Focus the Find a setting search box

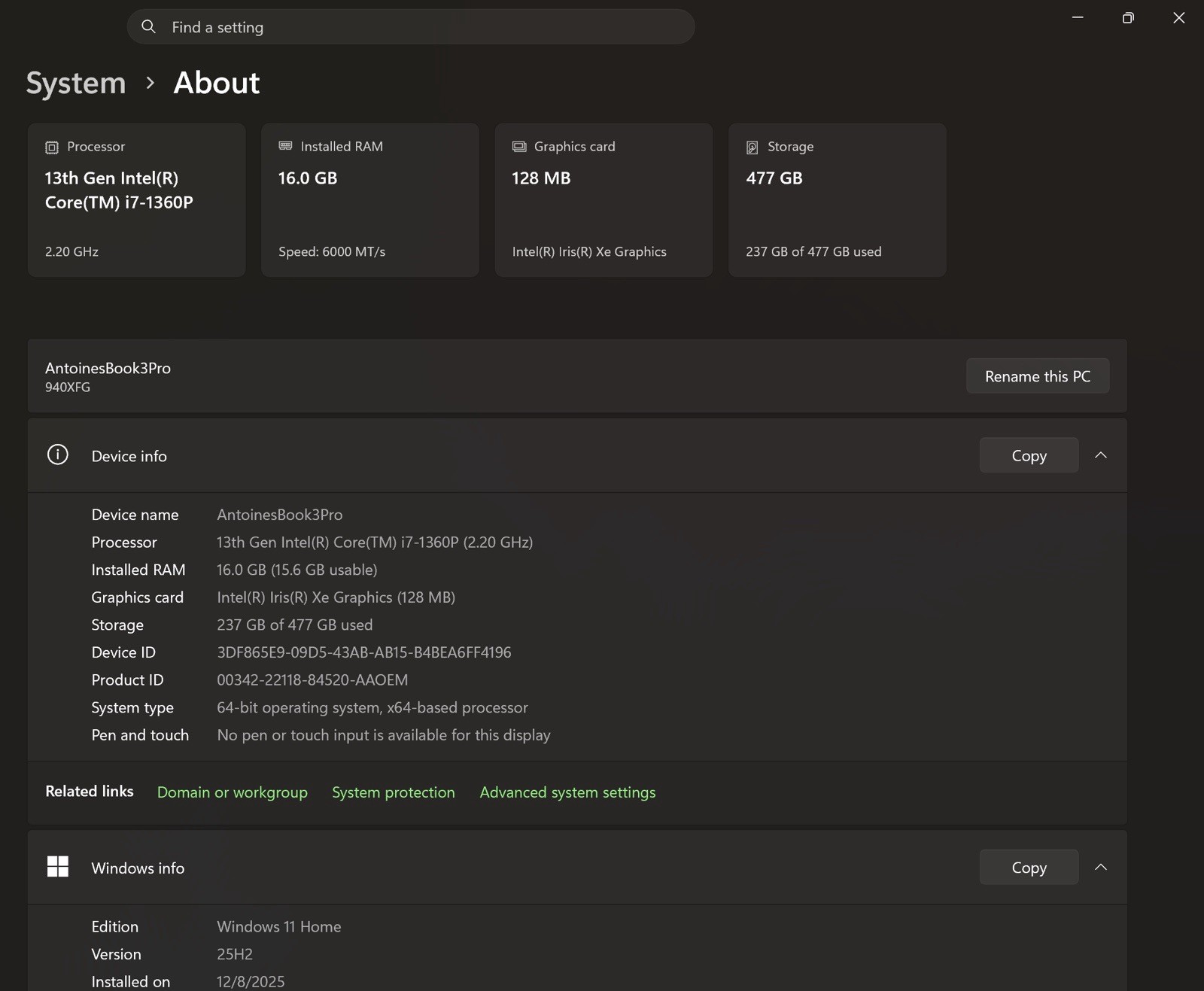click(x=411, y=27)
